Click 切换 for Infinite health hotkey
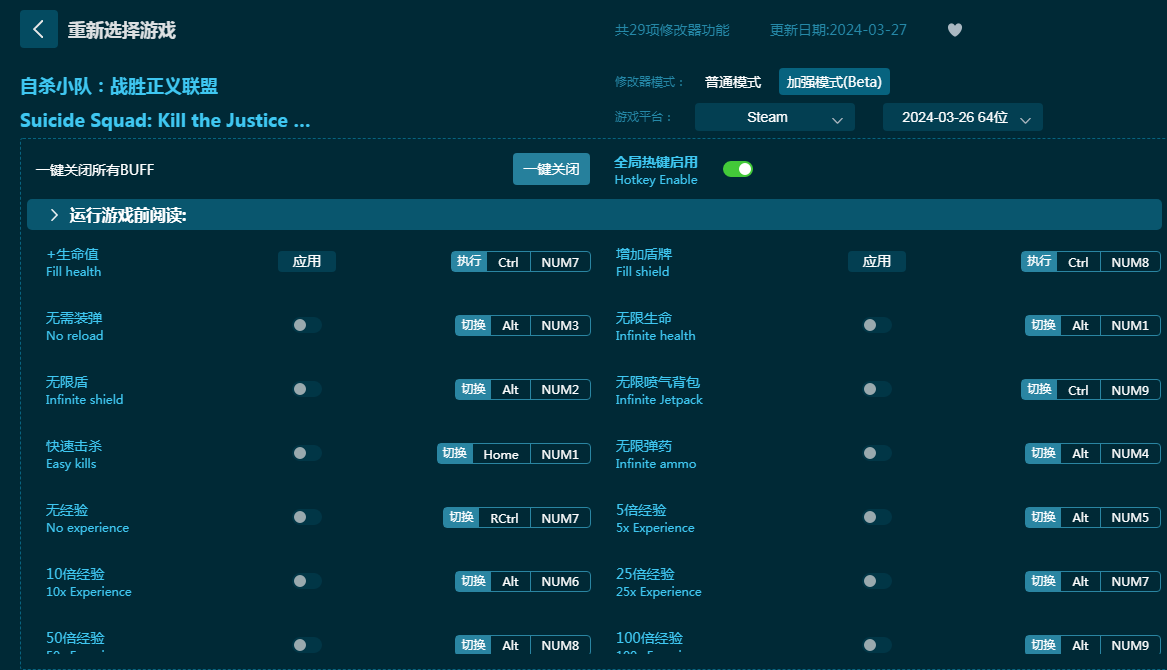 click(1043, 325)
